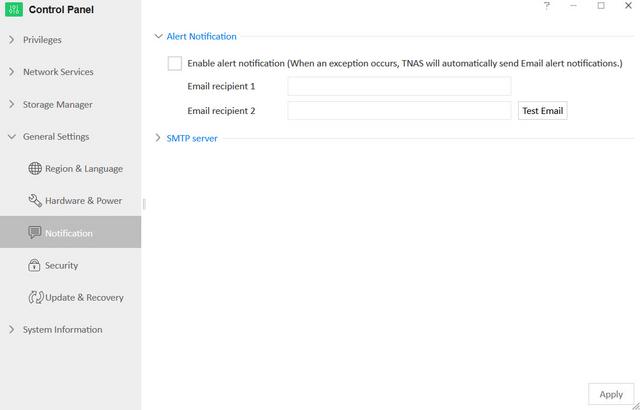Click the Security padlock icon
Image resolution: width=640 pixels, height=410 pixels.
[x=34, y=265]
